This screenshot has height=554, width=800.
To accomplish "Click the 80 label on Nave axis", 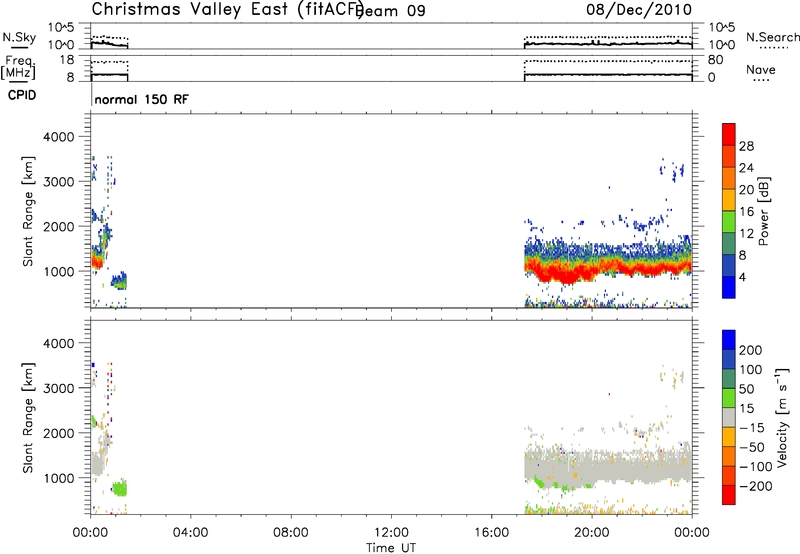I will pyautogui.click(x=715, y=60).
